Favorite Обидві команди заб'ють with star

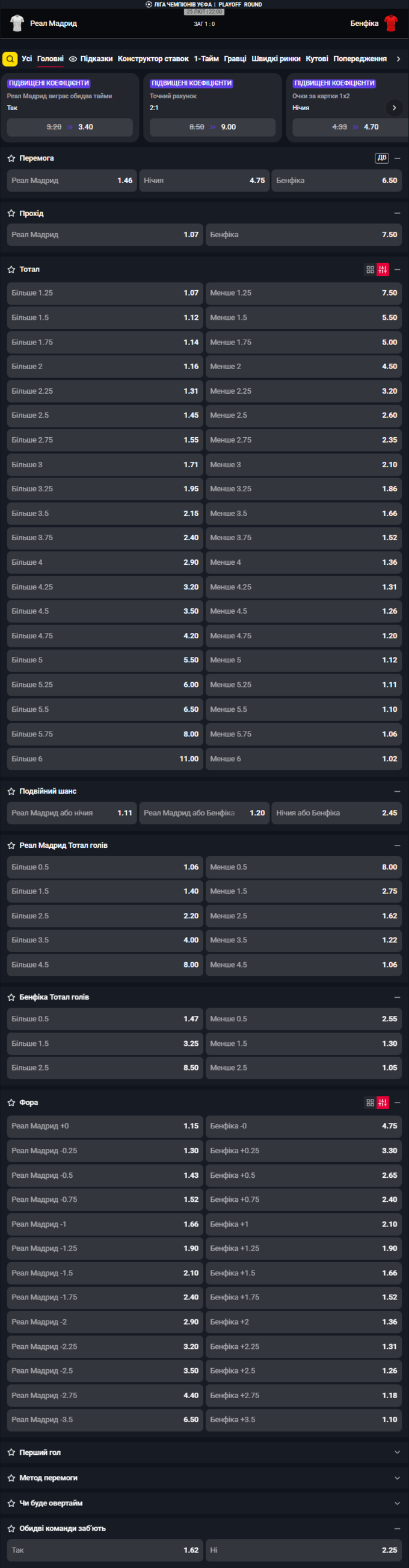pyautogui.click(x=11, y=1528)
